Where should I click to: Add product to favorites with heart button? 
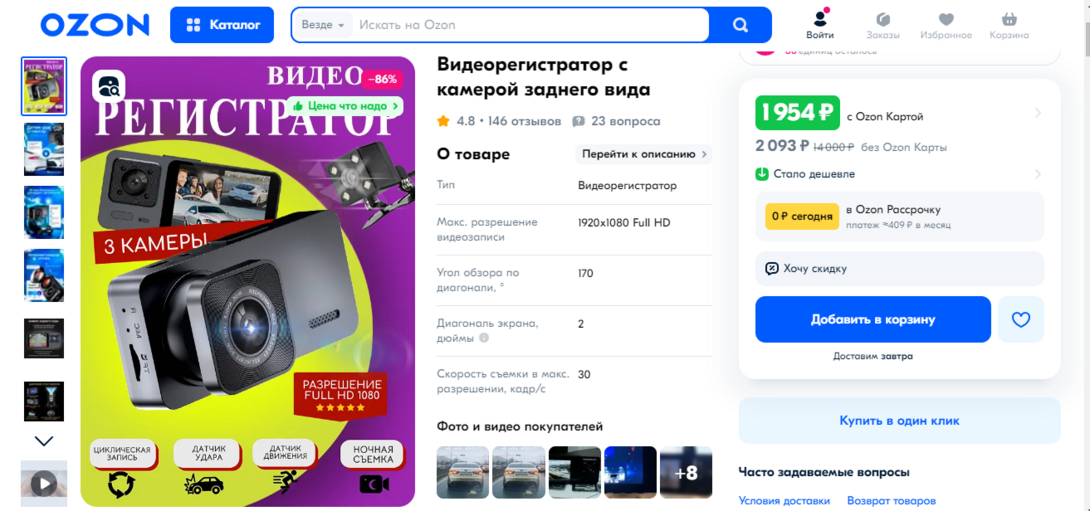(x=1020, y=319)
